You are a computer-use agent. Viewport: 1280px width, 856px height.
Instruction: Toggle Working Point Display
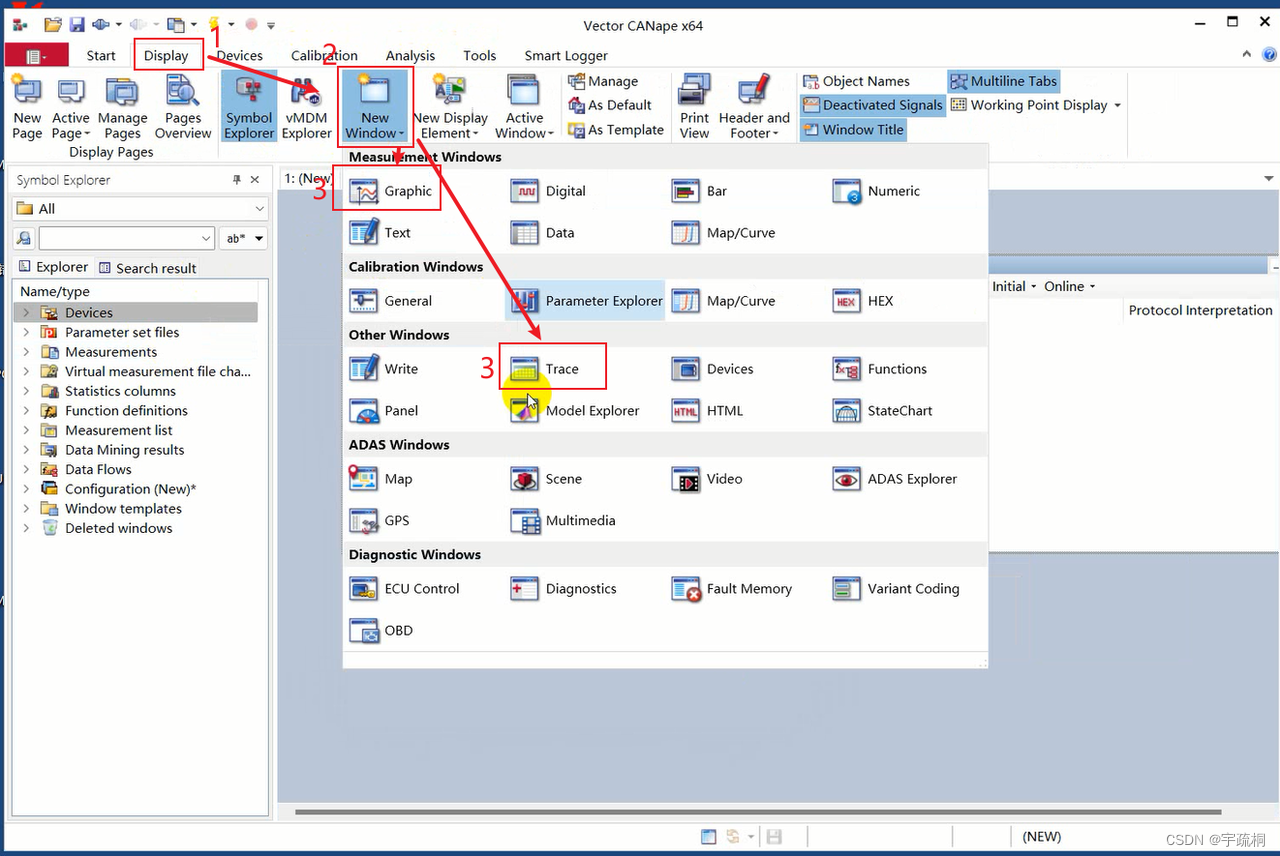[1035, 105]
